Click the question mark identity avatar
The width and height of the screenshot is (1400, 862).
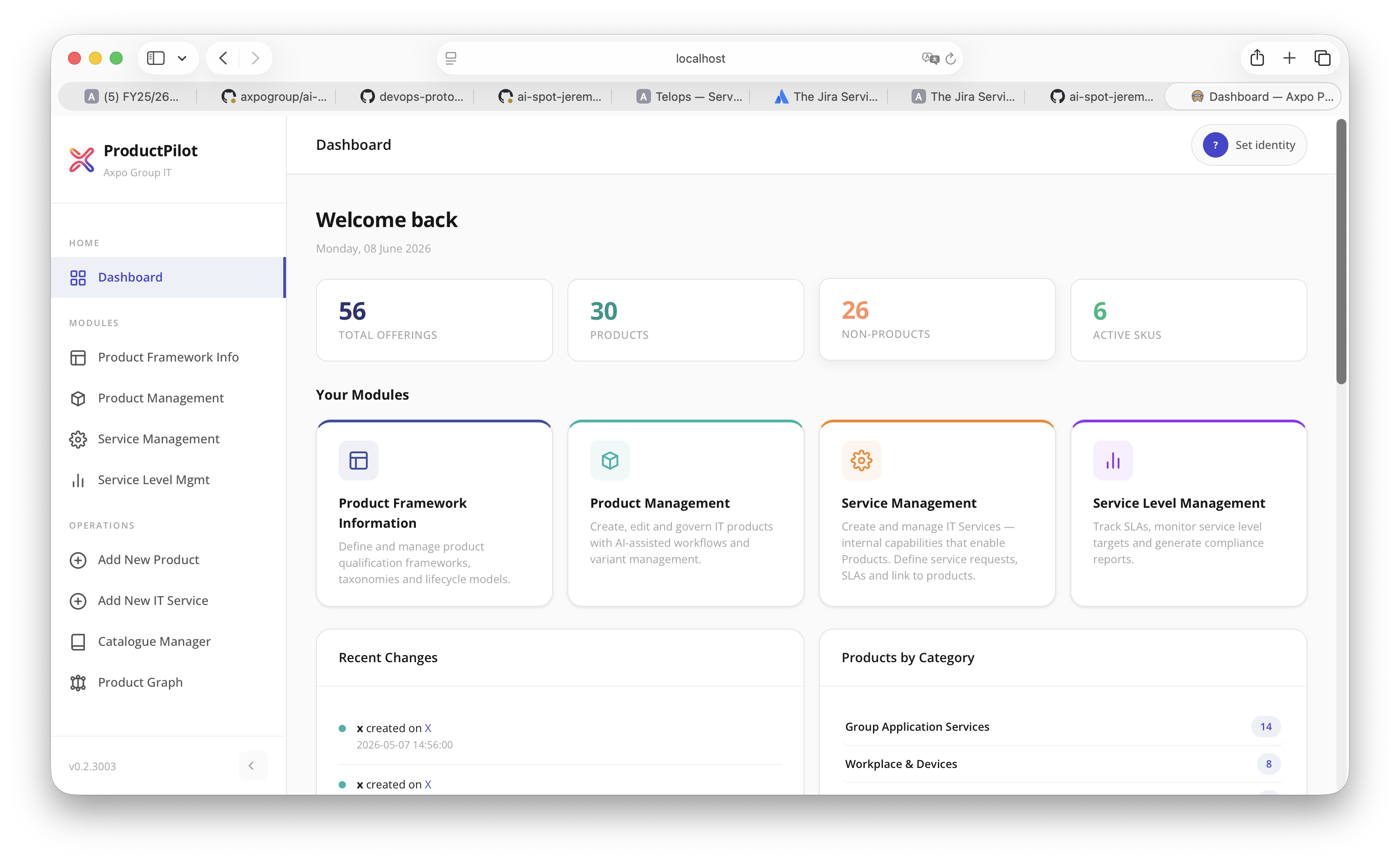tap(1215, 145)
